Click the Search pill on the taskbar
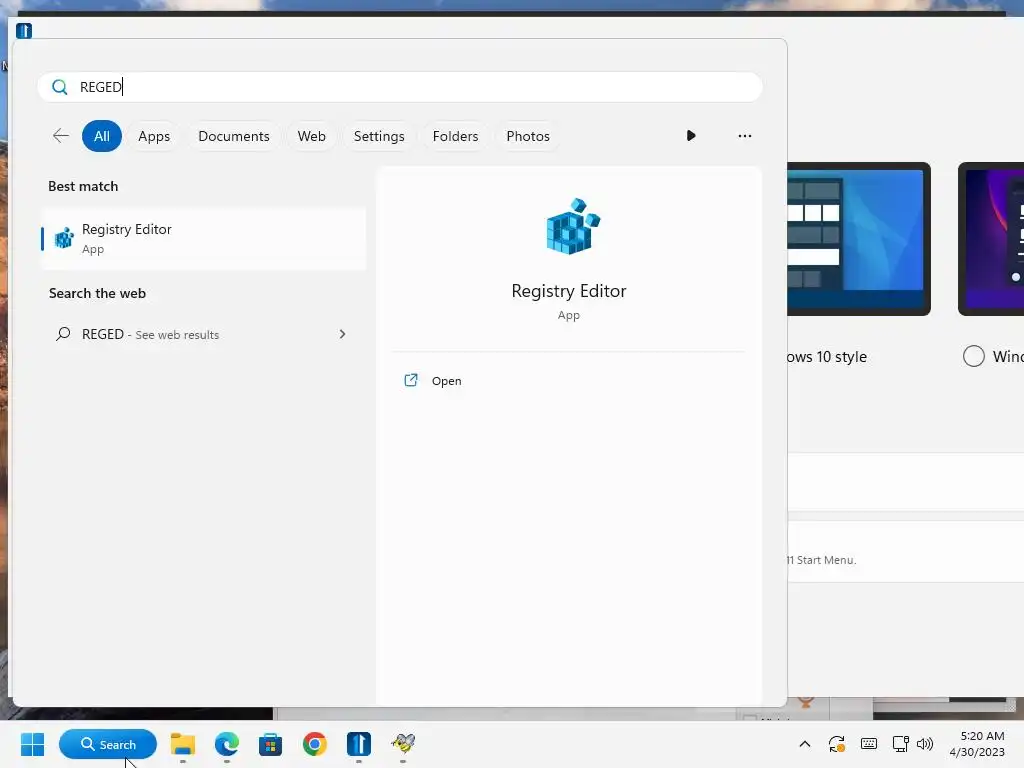The image size is (1024, 768). (x=108, y=744)
